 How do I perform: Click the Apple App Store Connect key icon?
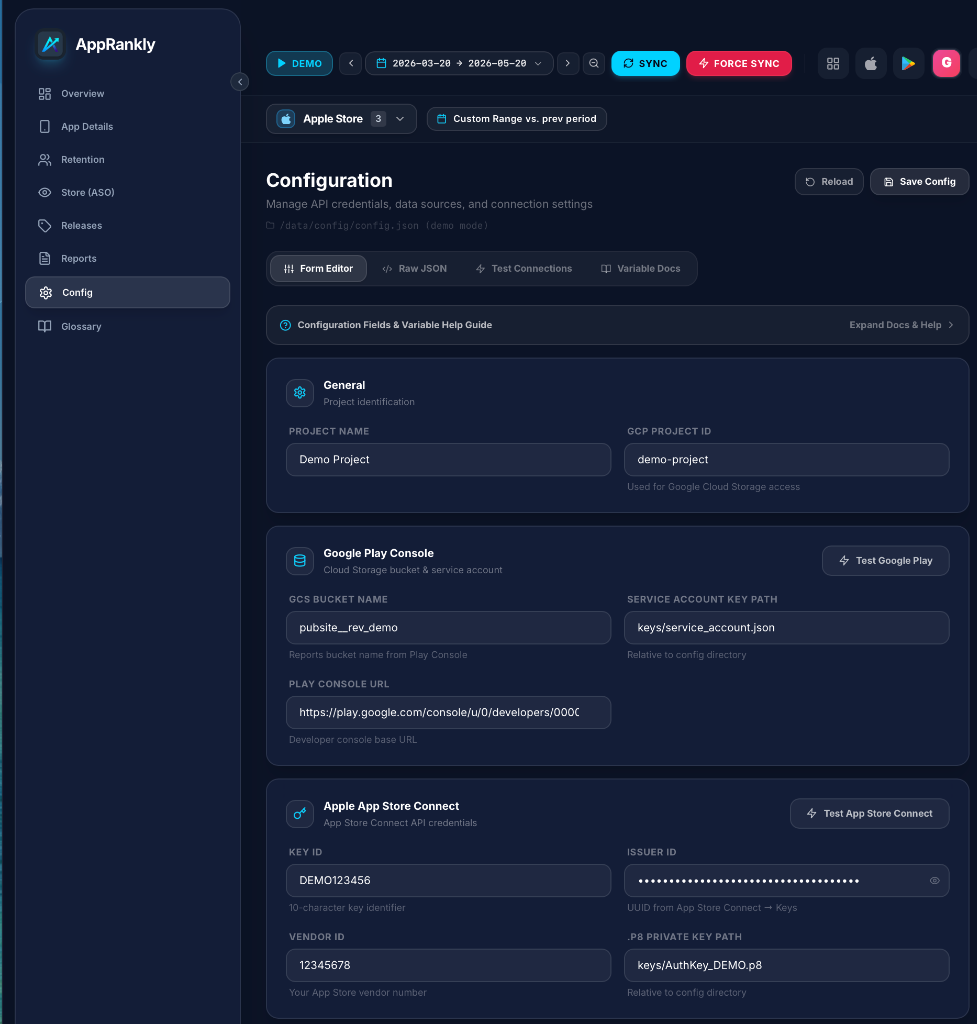click(x=300, y=813)
